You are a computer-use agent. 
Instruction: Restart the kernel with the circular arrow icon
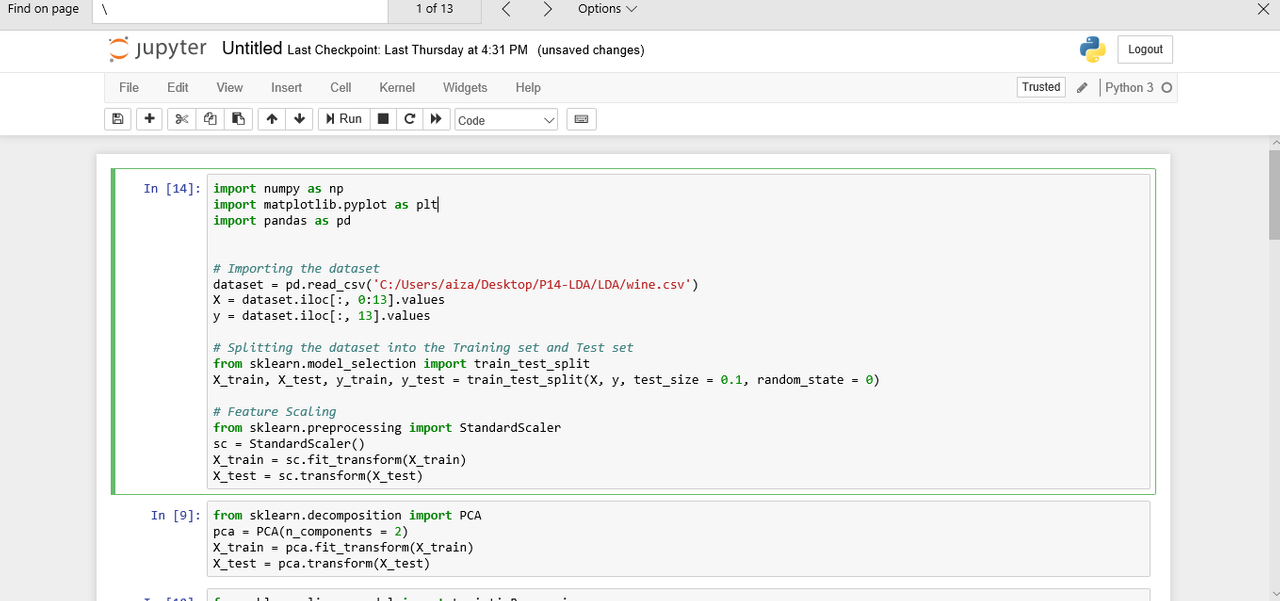click(409, 119)
